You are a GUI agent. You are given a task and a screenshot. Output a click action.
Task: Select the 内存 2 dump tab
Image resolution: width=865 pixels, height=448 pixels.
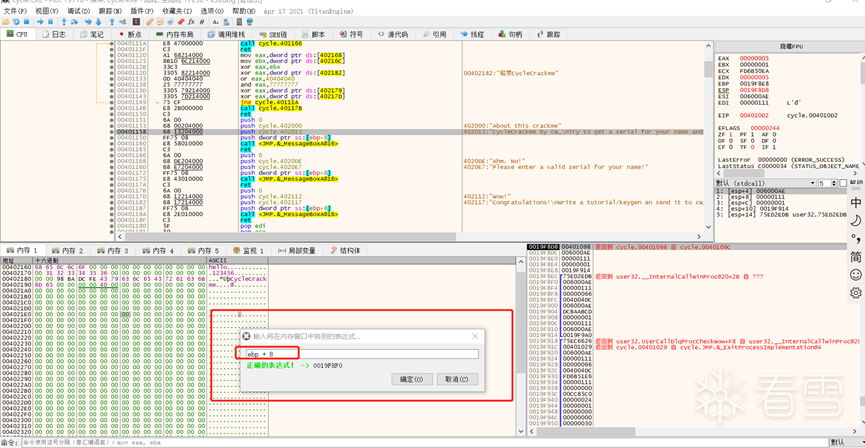point(68,250)
